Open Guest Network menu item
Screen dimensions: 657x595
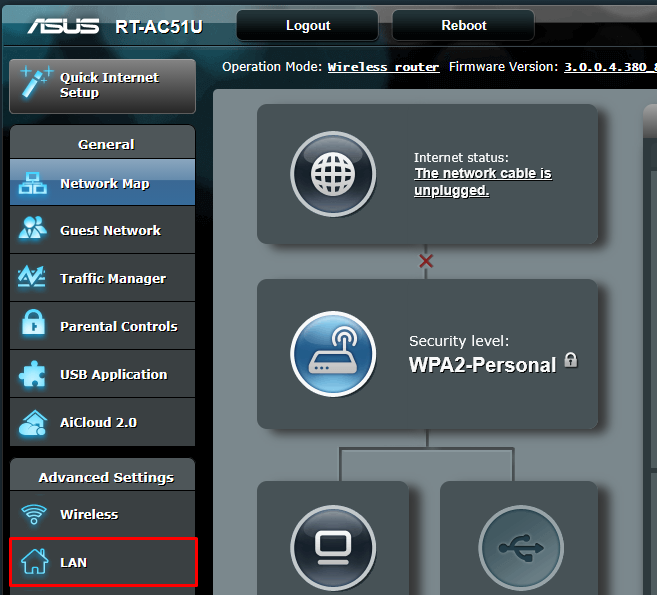point(102,230)
